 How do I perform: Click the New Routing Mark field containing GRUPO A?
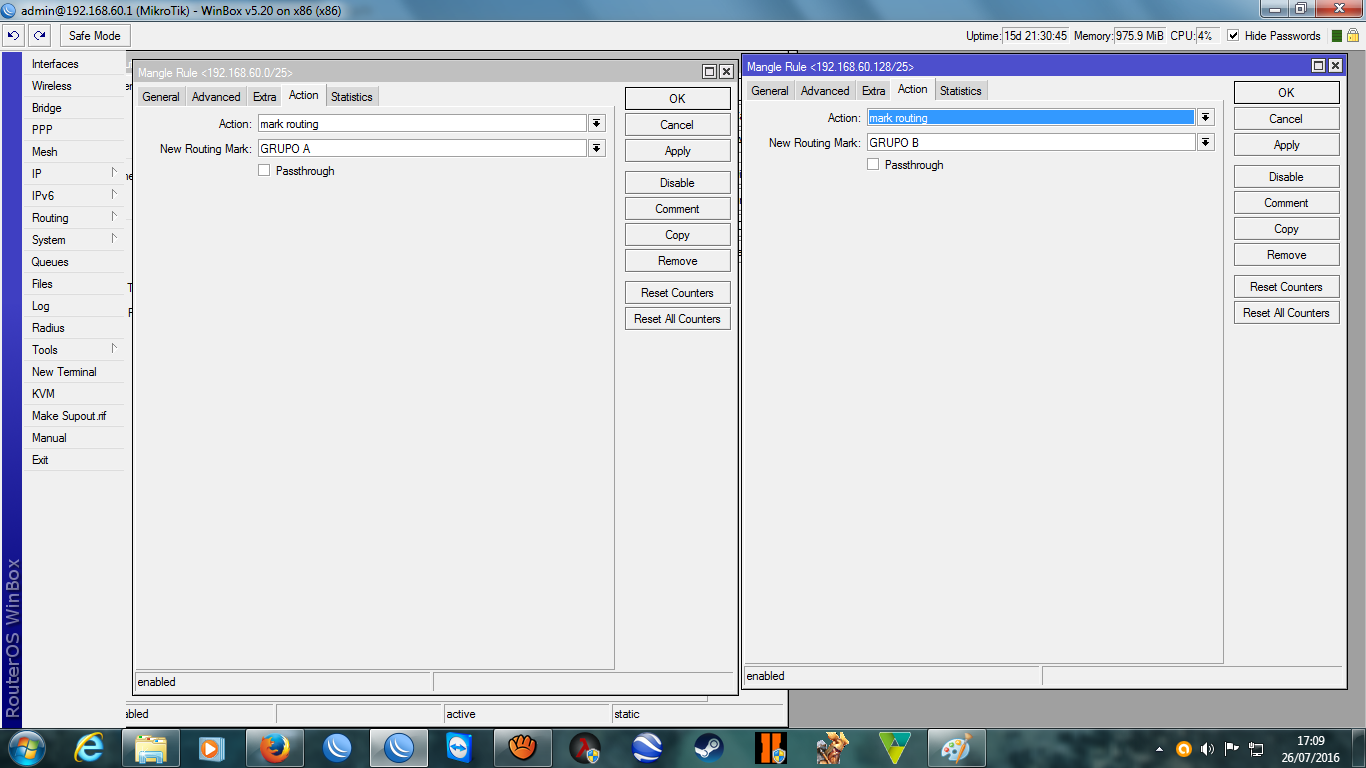click(421, 148)
